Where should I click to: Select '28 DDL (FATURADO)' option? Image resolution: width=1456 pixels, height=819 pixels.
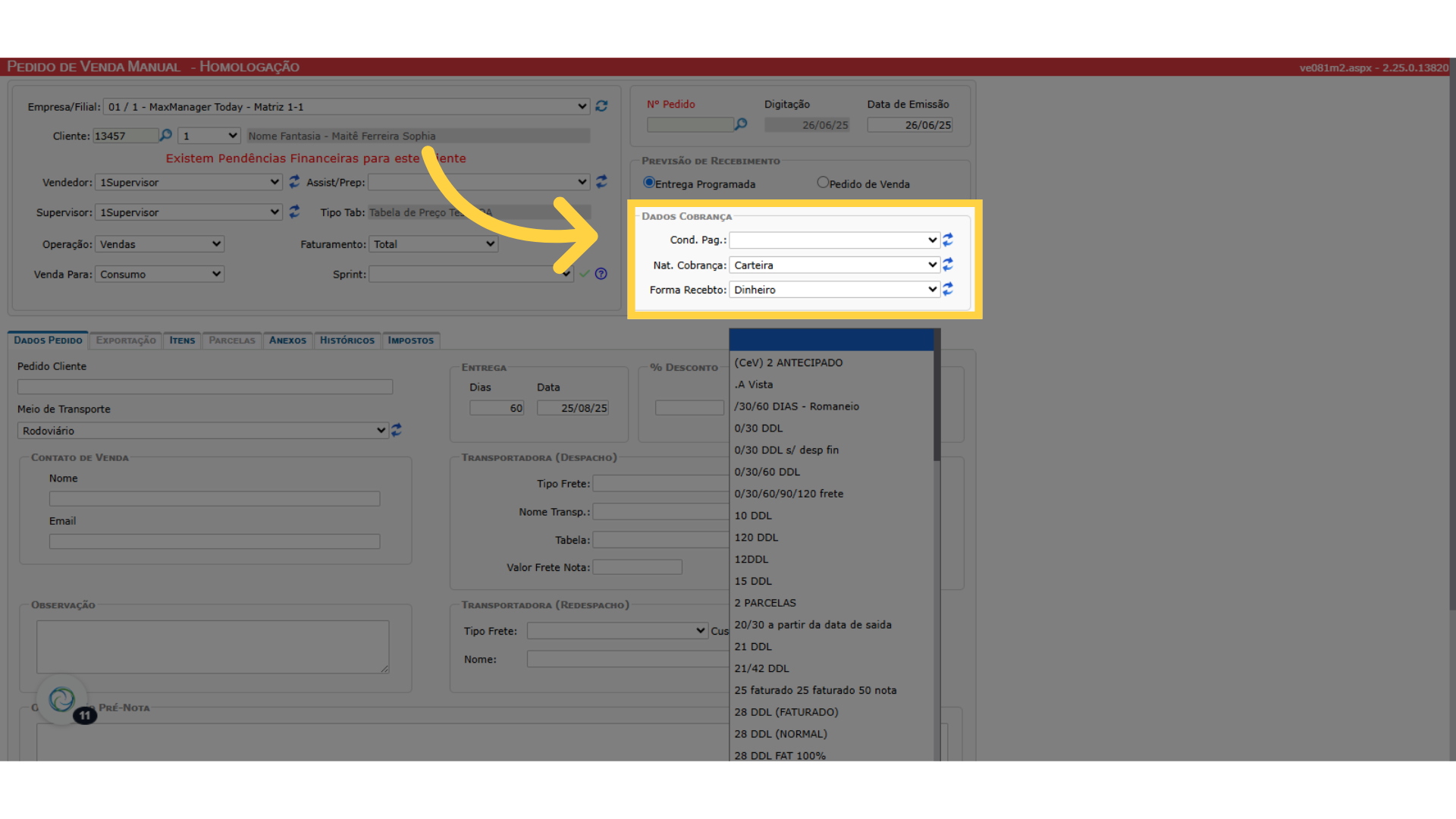tap(831, 712)
